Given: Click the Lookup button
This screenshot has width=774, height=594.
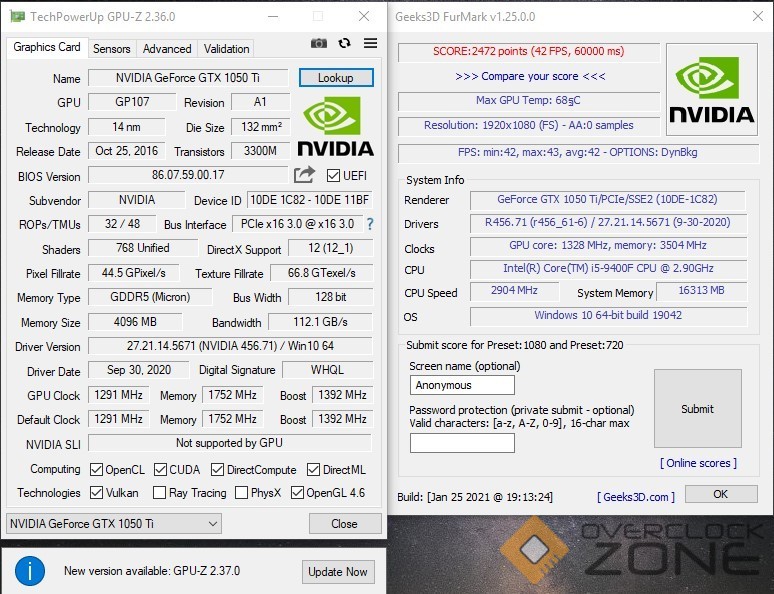Looking at the screenshot, I should click(x=336, y=78).
